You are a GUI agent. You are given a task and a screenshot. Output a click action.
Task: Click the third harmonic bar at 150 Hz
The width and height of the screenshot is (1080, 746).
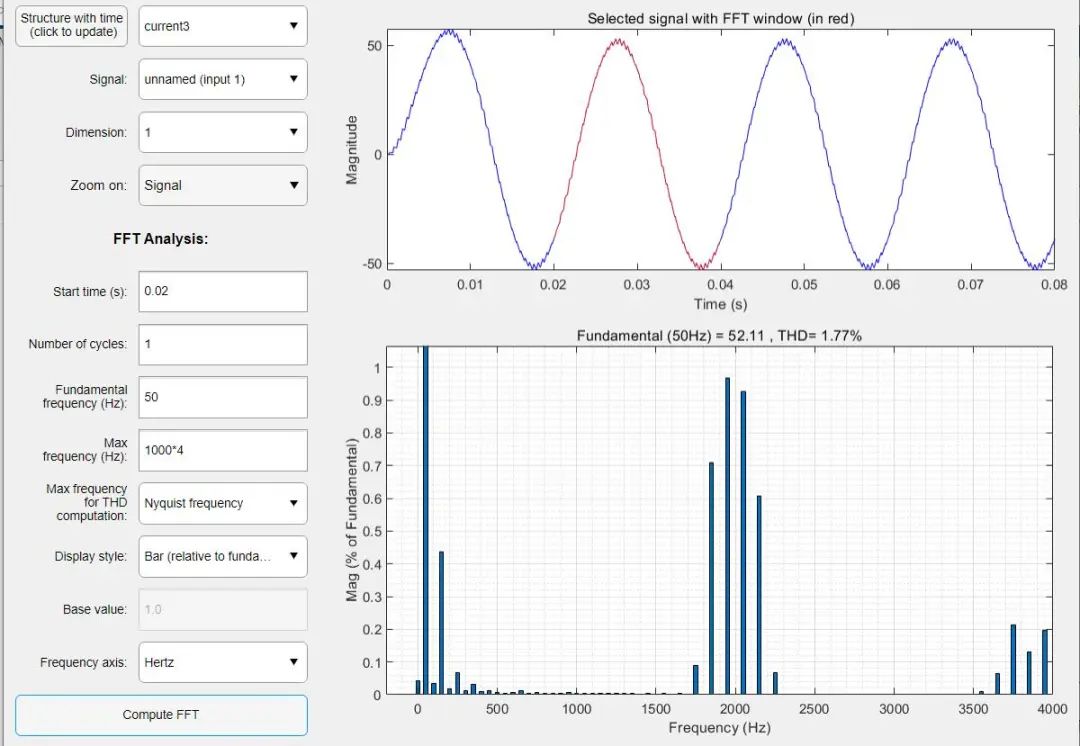[441, 623]
